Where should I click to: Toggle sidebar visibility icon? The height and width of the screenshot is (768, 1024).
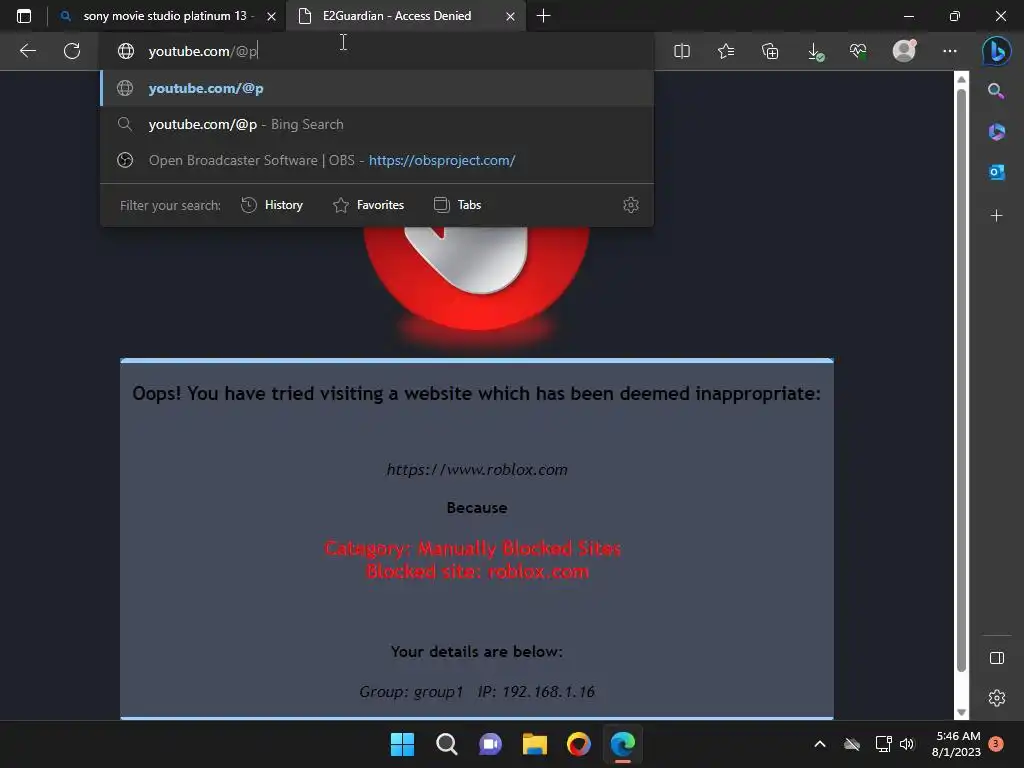click(x=997, y=658)
